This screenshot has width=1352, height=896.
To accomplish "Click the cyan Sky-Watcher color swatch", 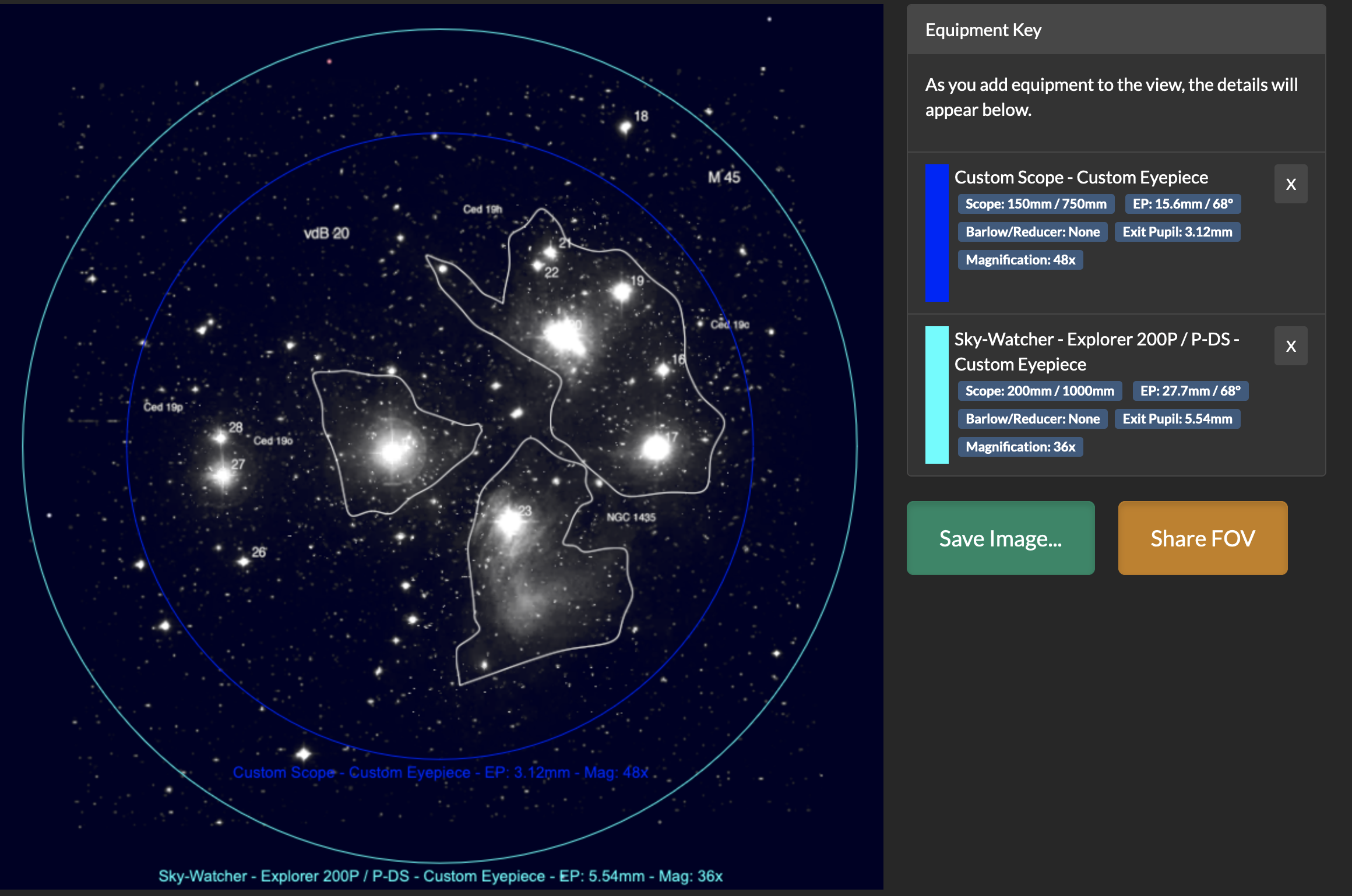I will pyautogui.click(x=936, y=395).
